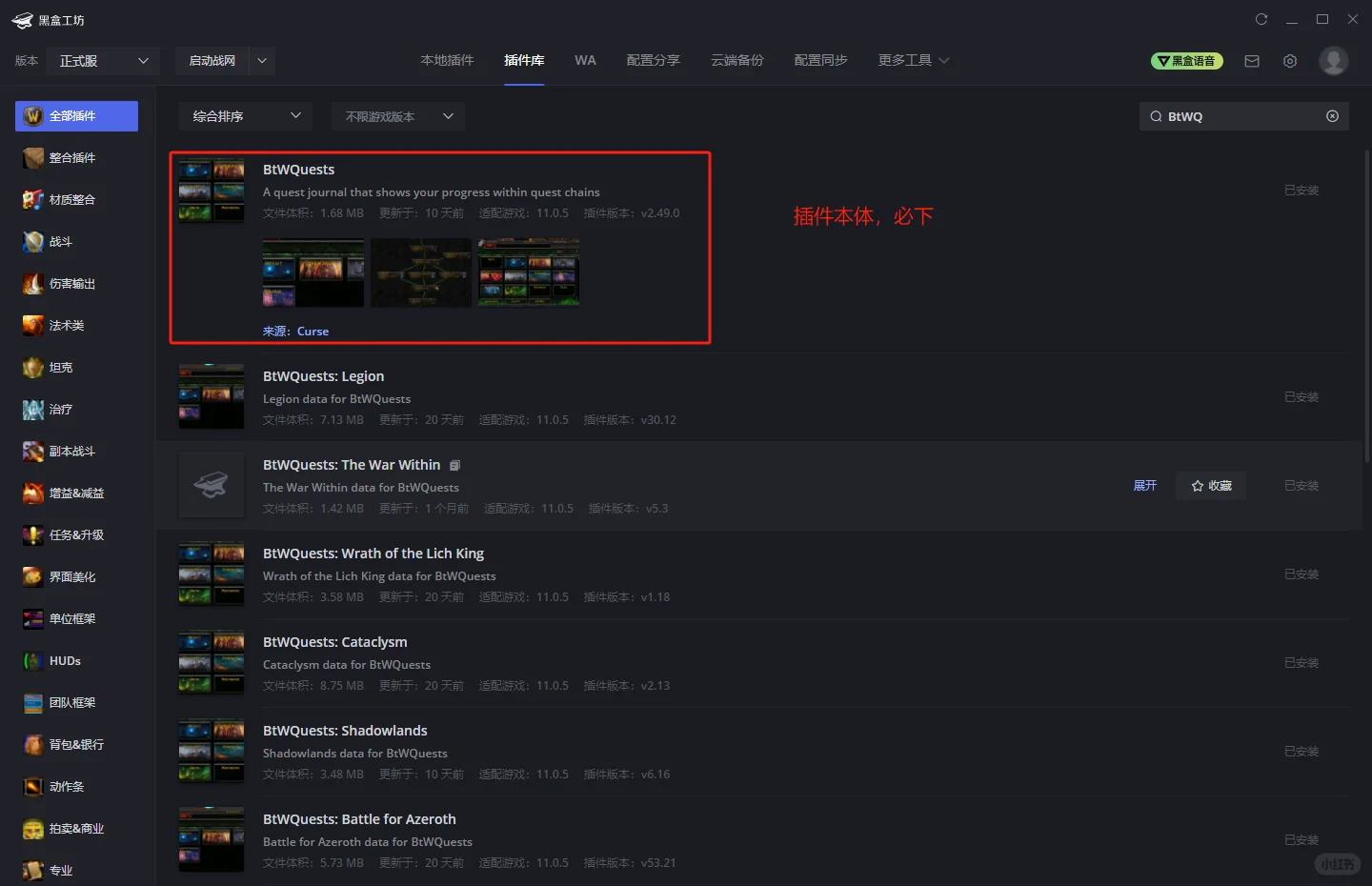Switch to the 云端备份 tab
1372x886 pixels.
point(737,61)
